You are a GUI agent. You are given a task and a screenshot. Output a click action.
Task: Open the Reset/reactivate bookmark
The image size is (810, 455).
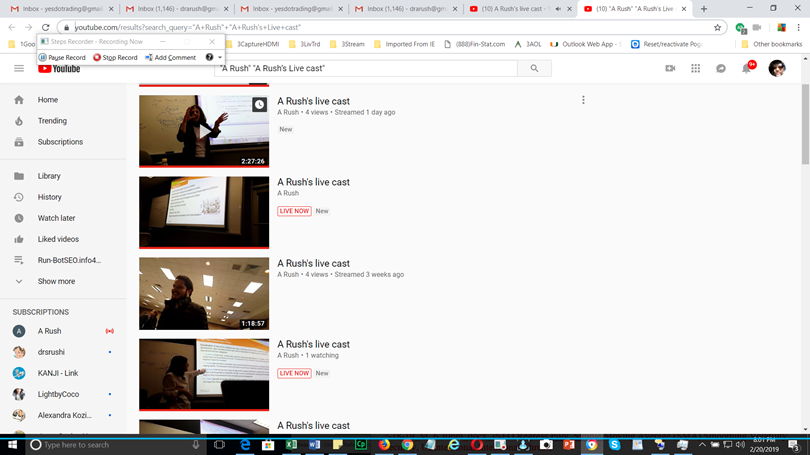click(x=667, y=44)
